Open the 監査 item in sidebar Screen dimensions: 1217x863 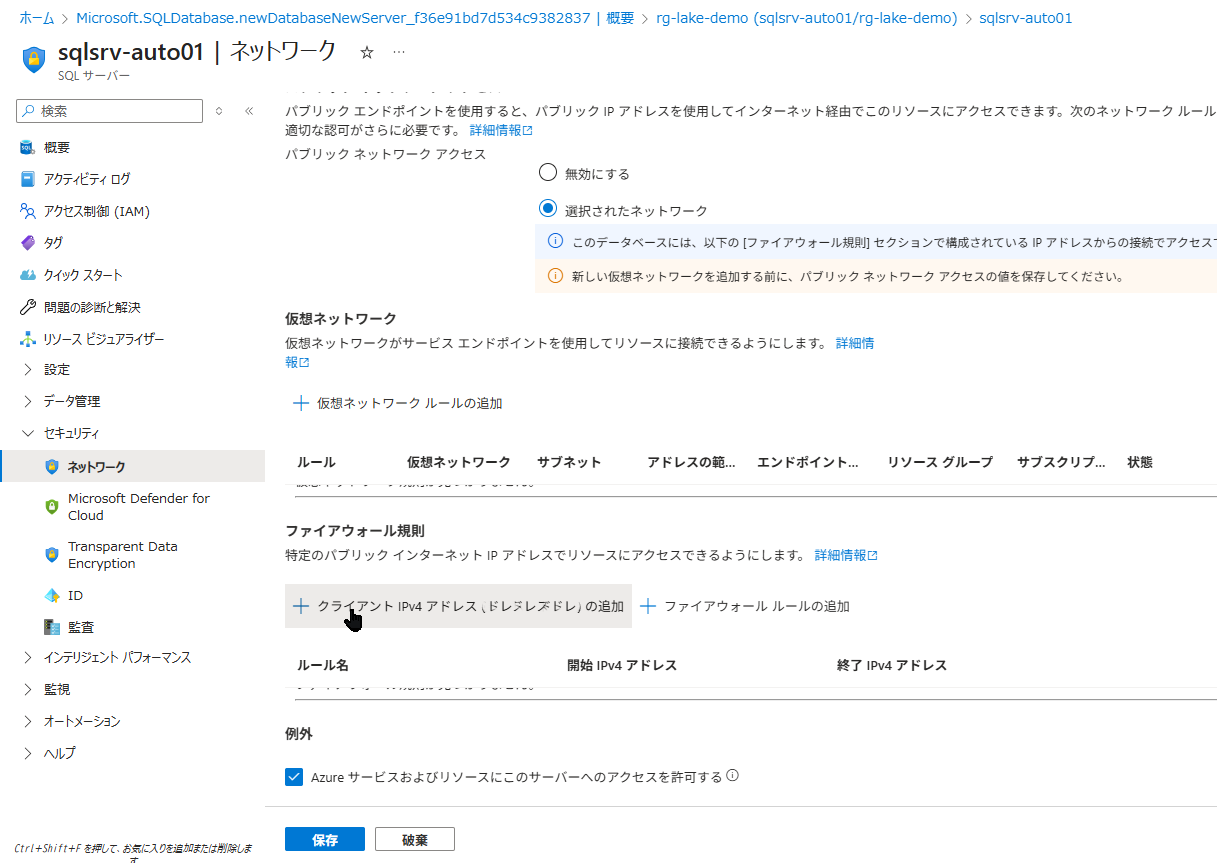(x=81, y=627)
